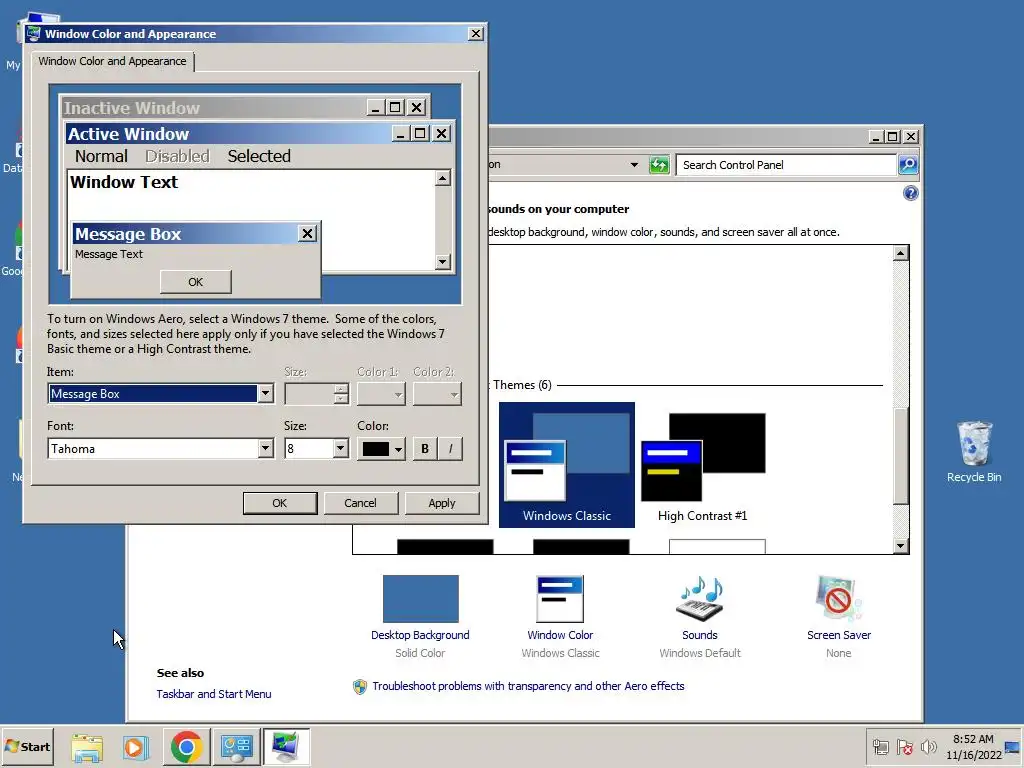Click the green refresh arrows icon
Screen dimensions: 1024x768
[660, 165]
